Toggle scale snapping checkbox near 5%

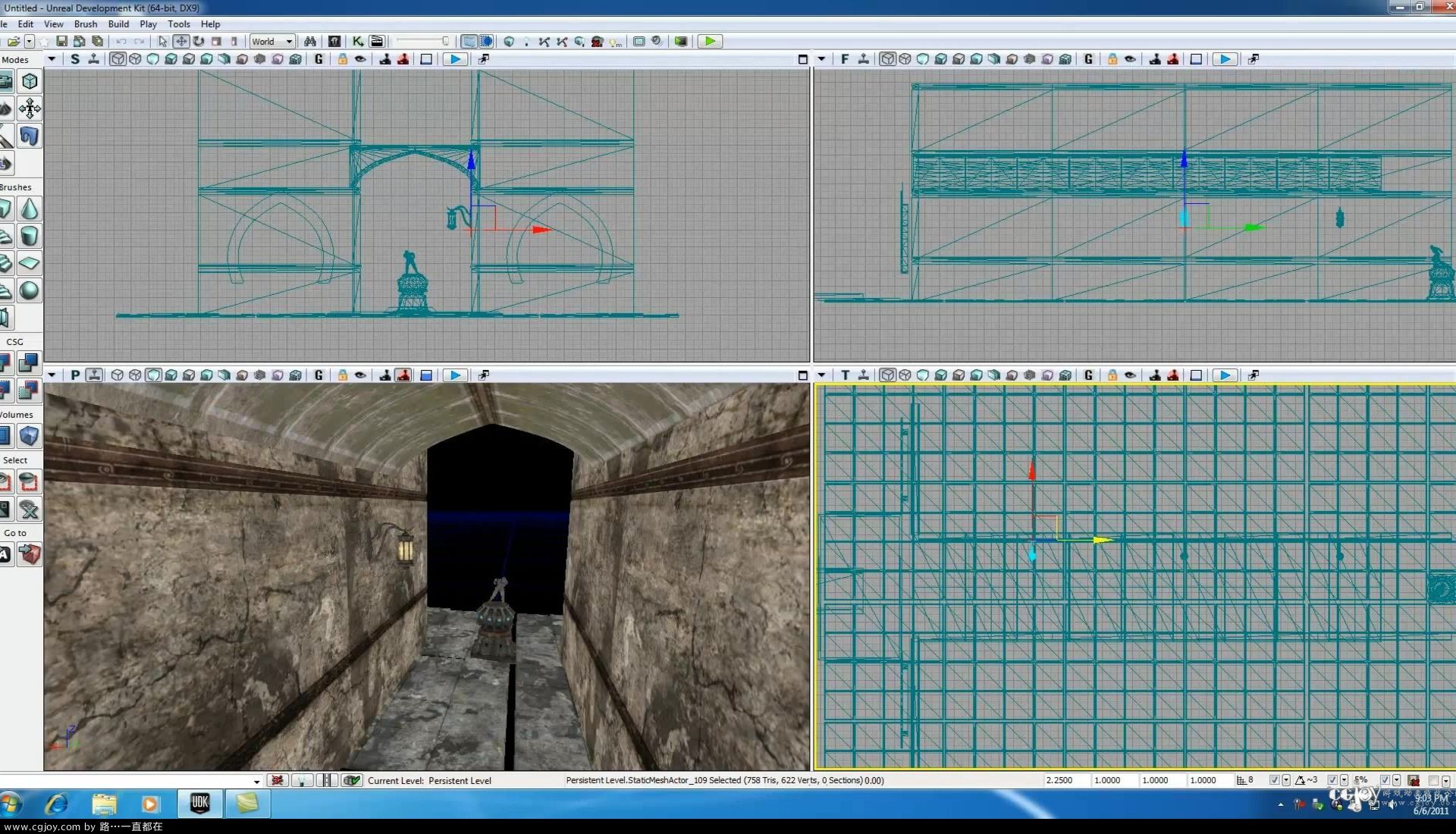pos(1385,780)
